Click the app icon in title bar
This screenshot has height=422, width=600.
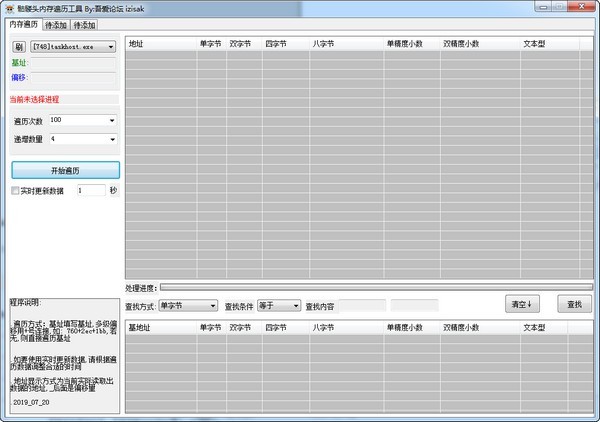10,8
